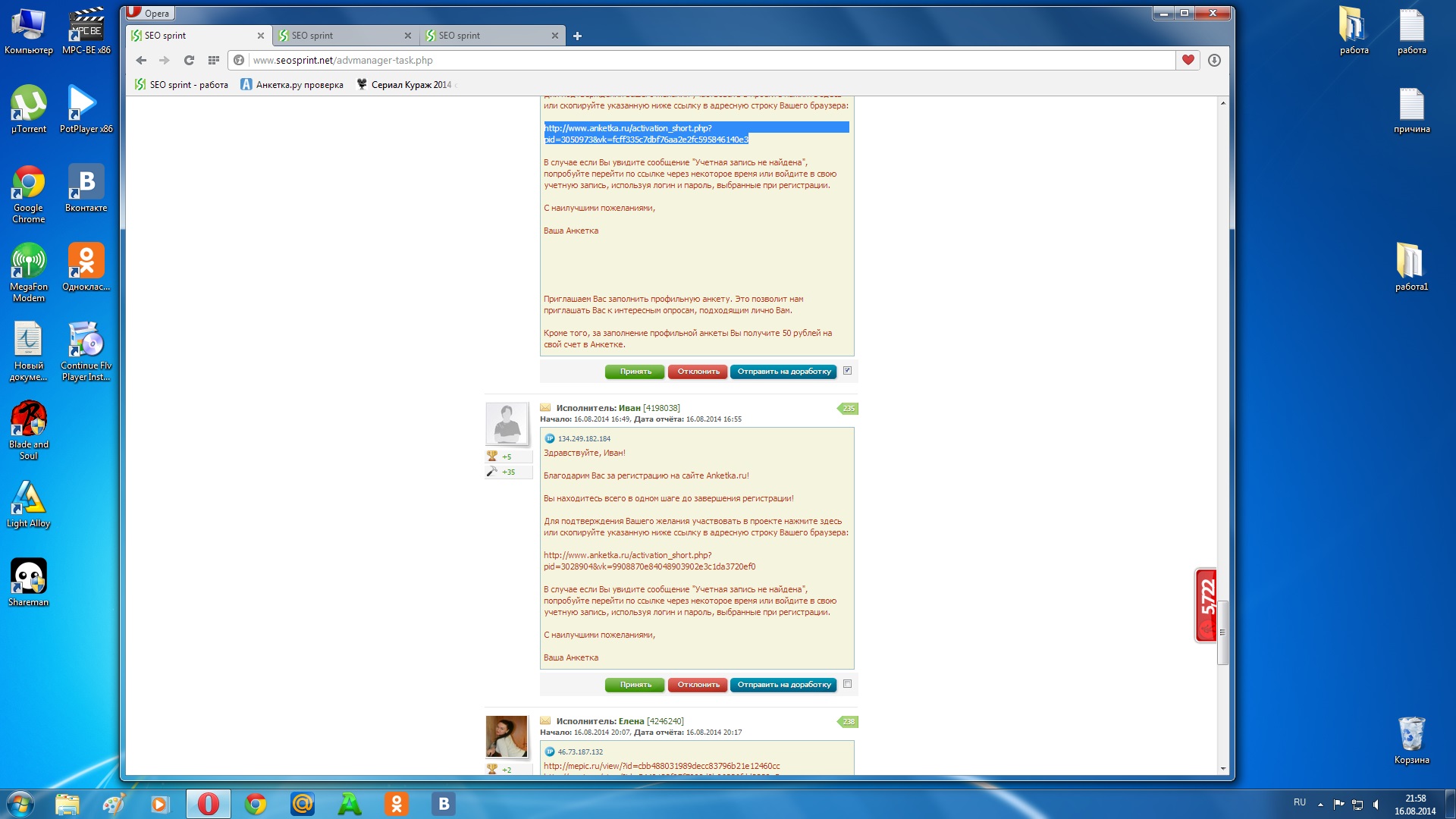Screen dimensions: 1456x819
Task: Click the page vertical scrollbar thumb
Action: point(1222,631)
